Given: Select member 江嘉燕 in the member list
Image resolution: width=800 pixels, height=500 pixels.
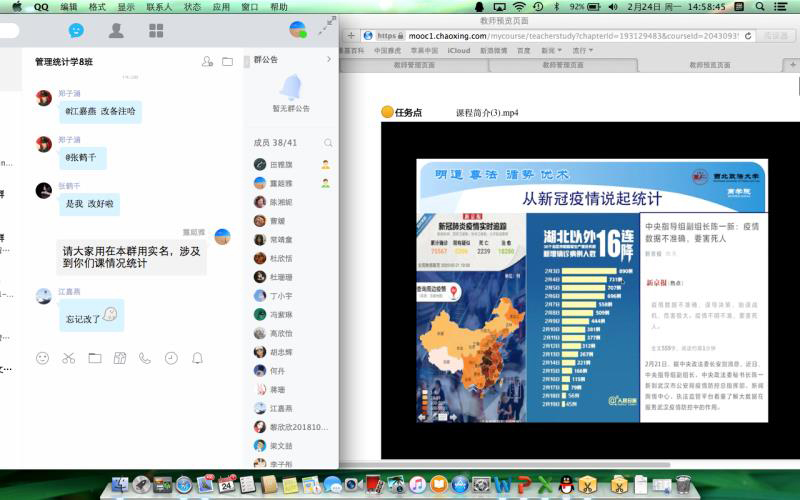Looking at the screenshot, I should tap(281, 408).
